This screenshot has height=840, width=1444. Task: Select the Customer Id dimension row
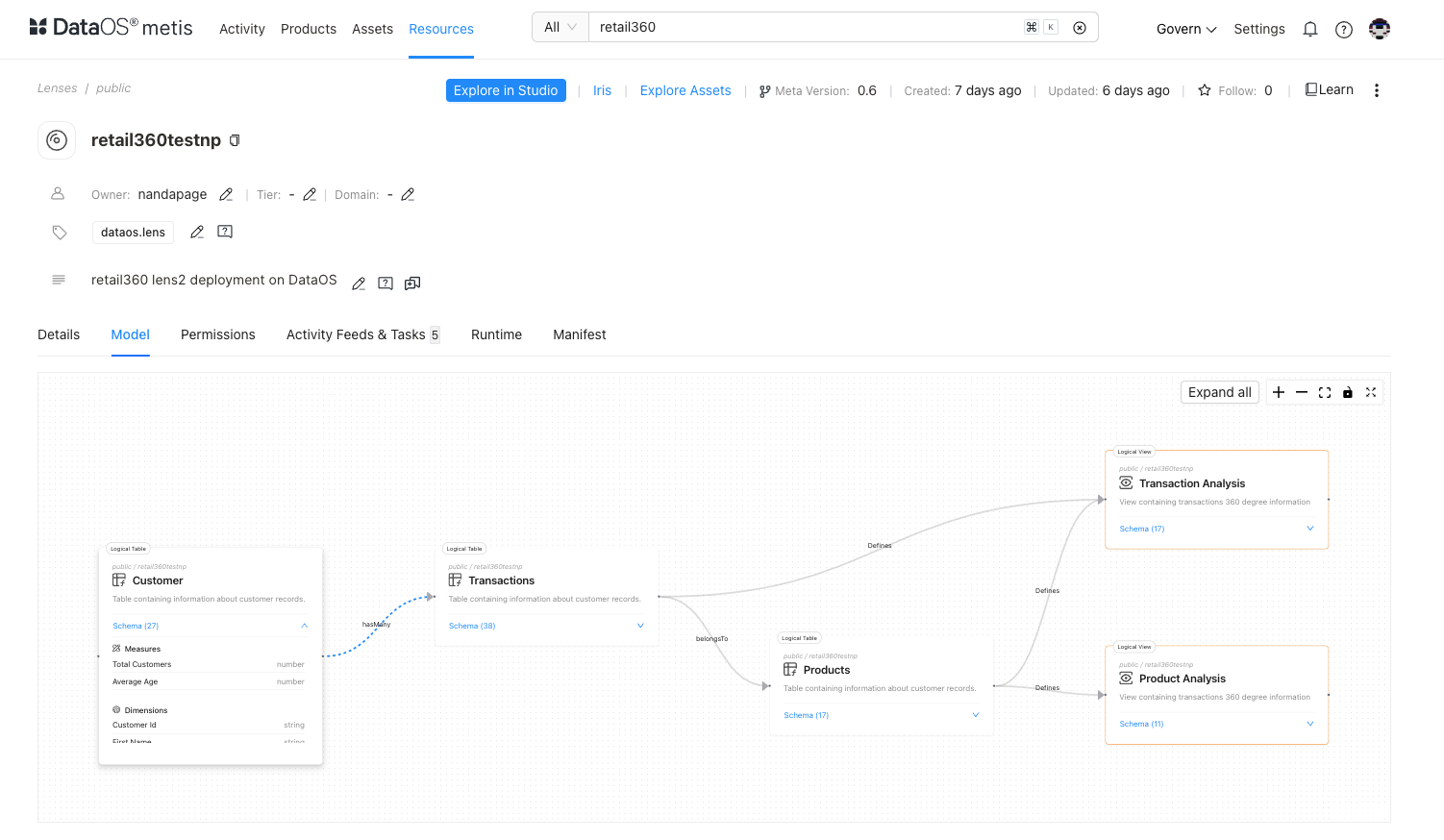(x=209, y=725)
